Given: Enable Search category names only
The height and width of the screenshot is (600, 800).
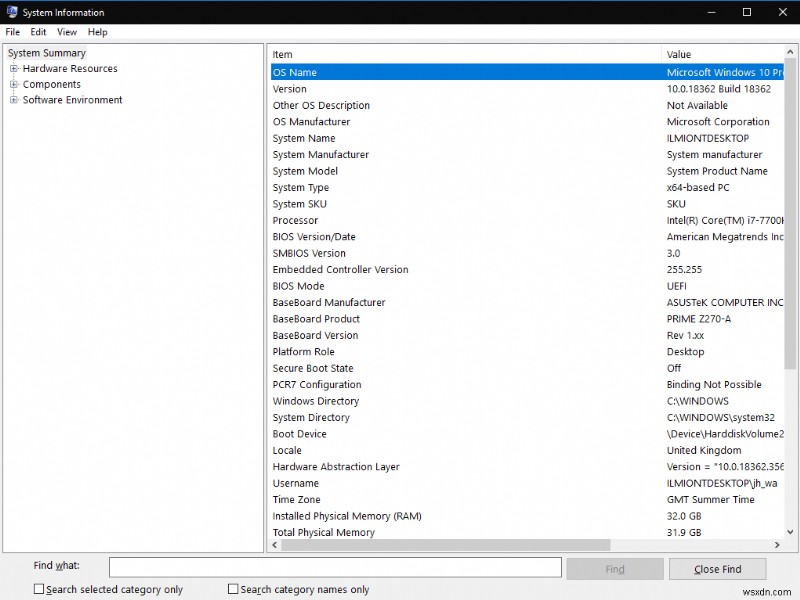Looking at the screenshot, I should (x=233, y=588).
